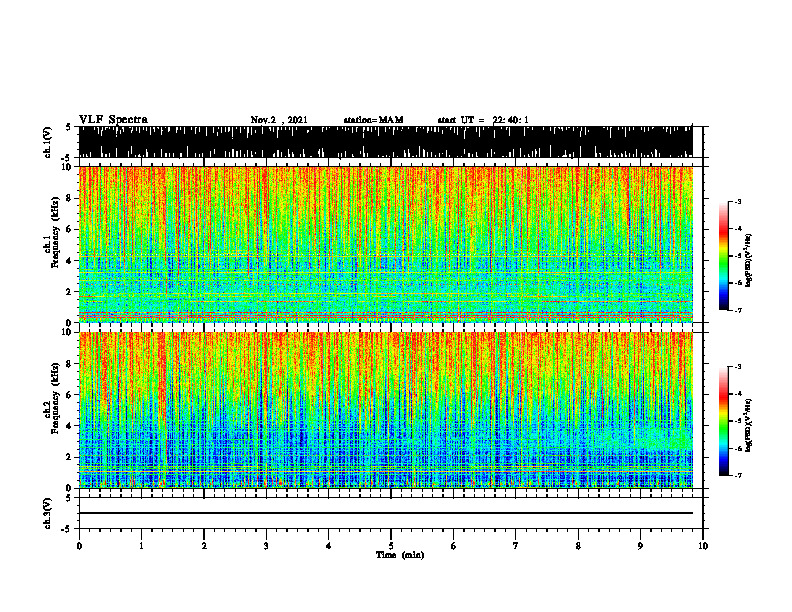Click the black ch.1 voltage waveform strip

click(386, 142)
